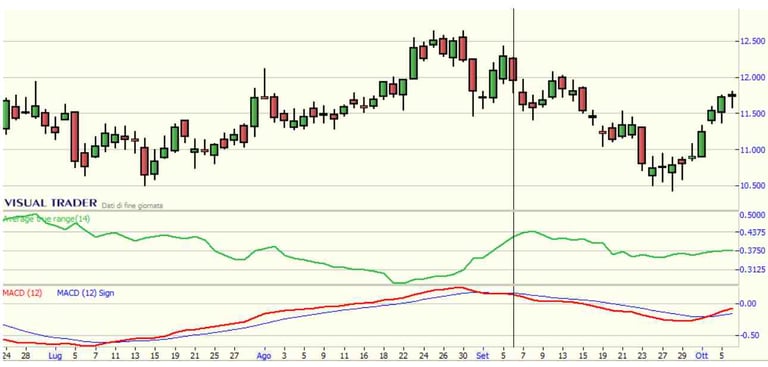Click the '25' date label on time axis
This screenshot has height=367, width=768.
point(214,356)
